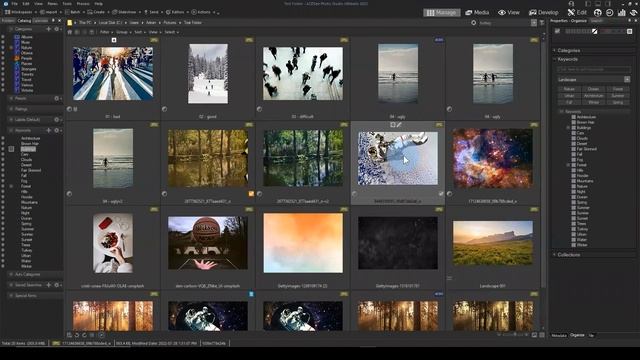
Task: Click the Import toolbar button
Action: coord(49,12)
